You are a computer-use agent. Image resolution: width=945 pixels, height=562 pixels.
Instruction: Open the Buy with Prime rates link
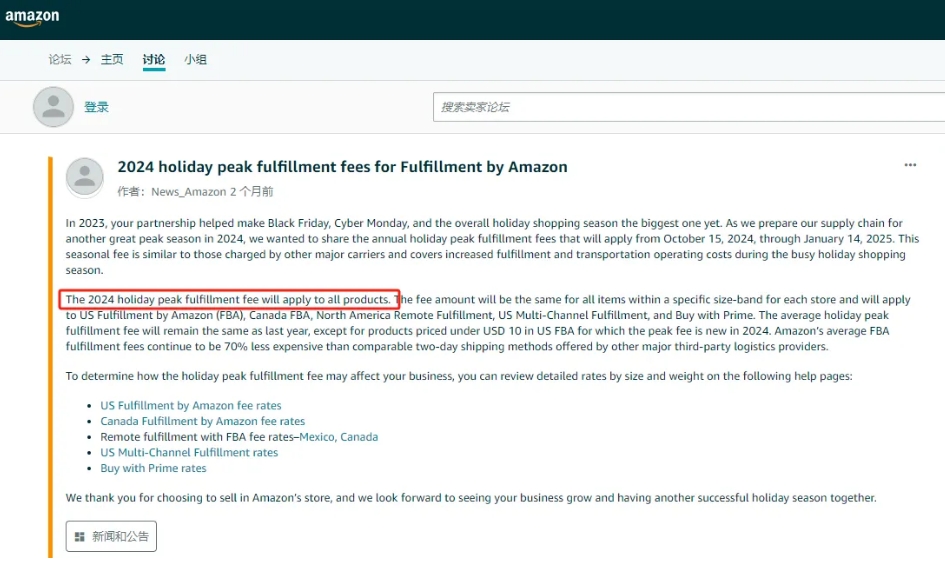point(153,468)
